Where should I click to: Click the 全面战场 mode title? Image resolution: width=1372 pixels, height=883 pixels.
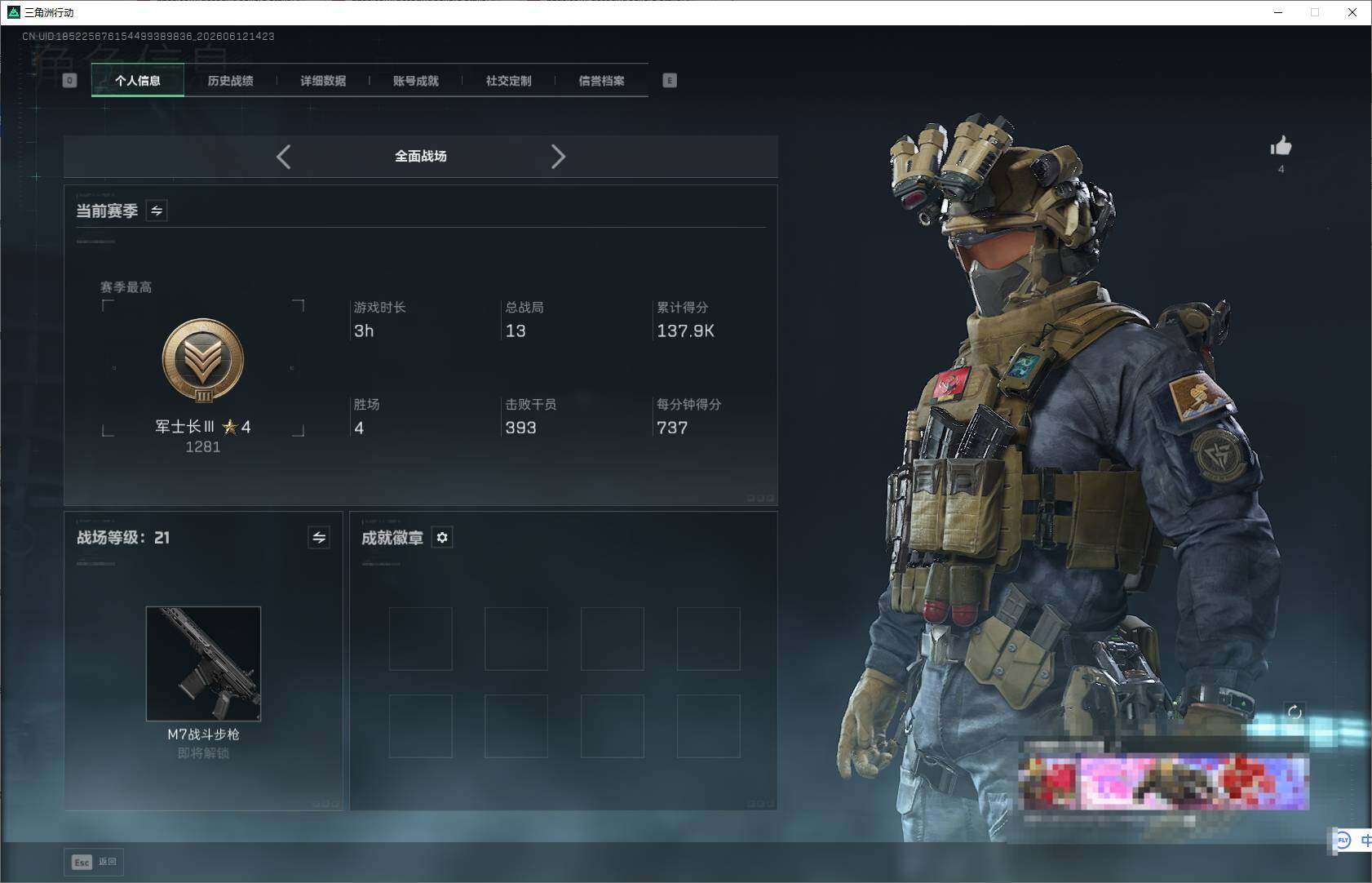click(421, 156)
